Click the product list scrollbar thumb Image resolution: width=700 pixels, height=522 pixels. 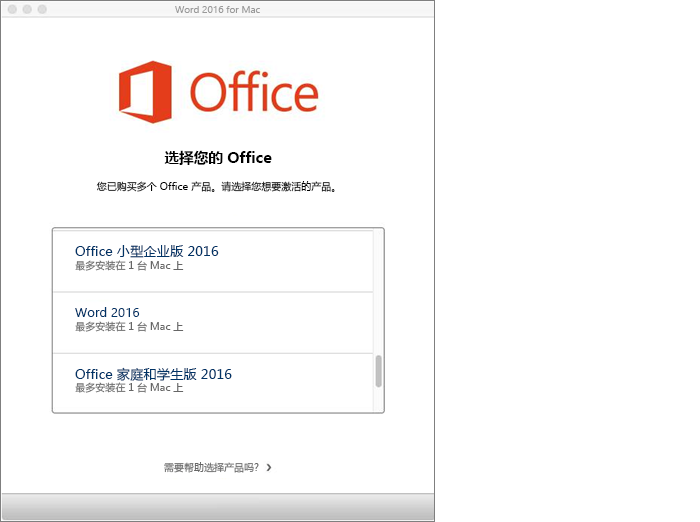[378, 371]
